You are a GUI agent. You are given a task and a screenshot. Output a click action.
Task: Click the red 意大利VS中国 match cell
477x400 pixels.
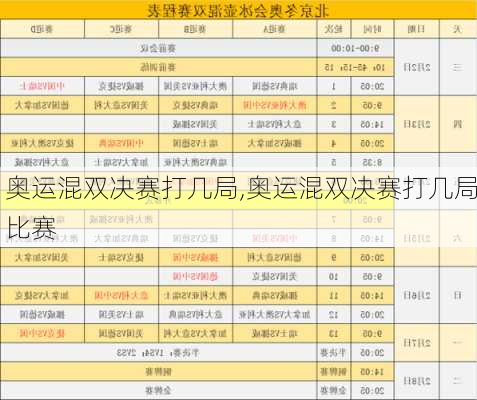tap(121, 295)
